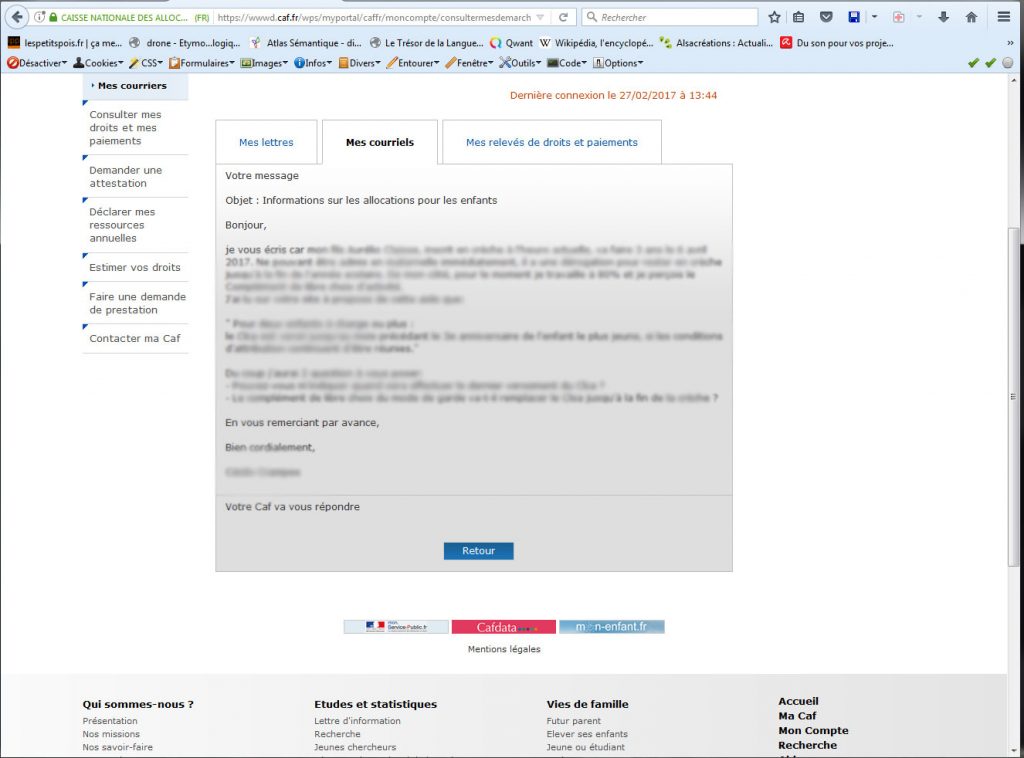This screenshot has width=1024, height=758.
Task: Expand the Désactiver developer toolbar menu
Action: (37, 63)
